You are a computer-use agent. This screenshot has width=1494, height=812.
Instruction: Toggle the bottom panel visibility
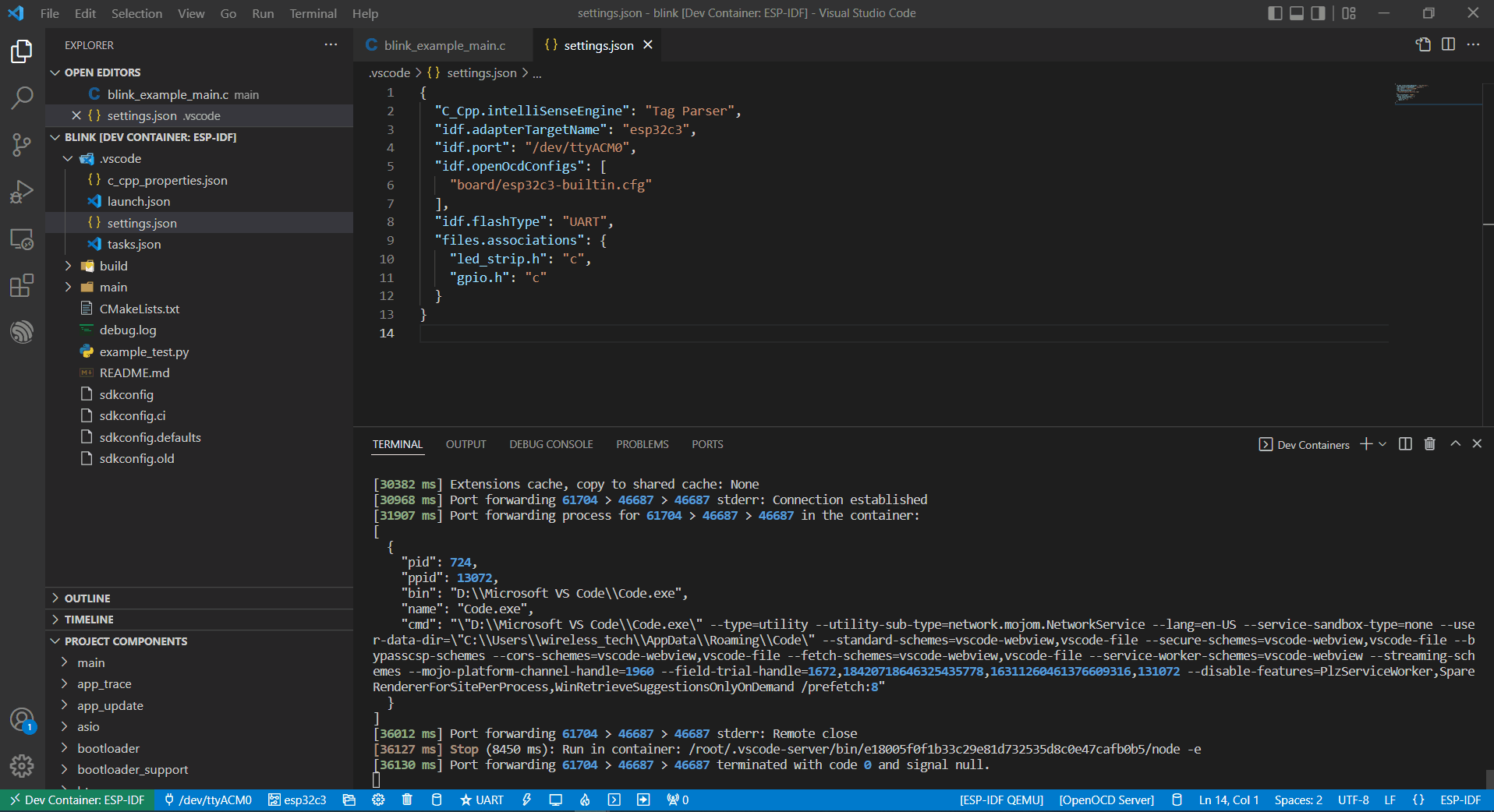tap(1297, 13)
